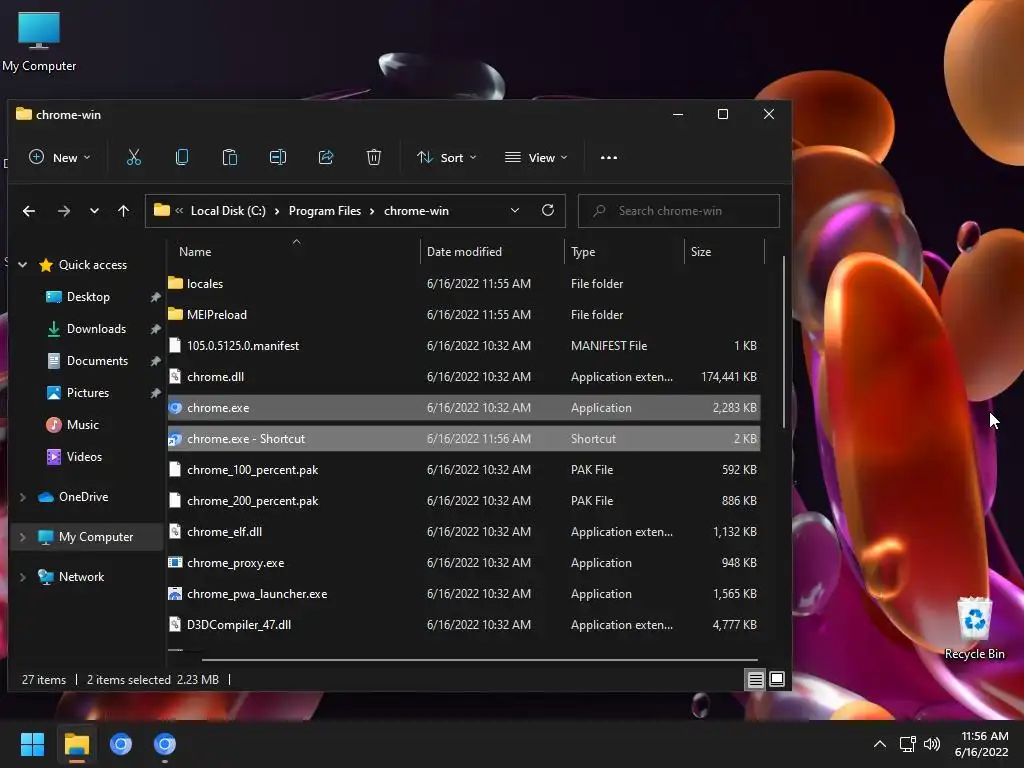
Task: Expand the address bar history dropdown
Action: click(515, 210)
